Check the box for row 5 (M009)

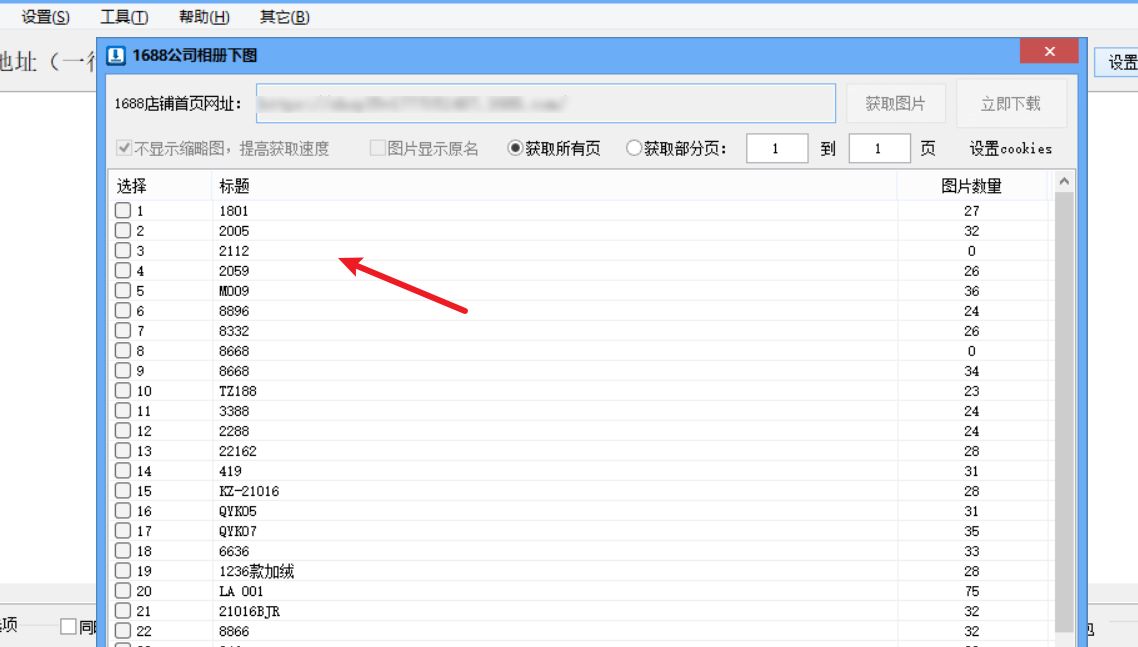coord(123,290)
